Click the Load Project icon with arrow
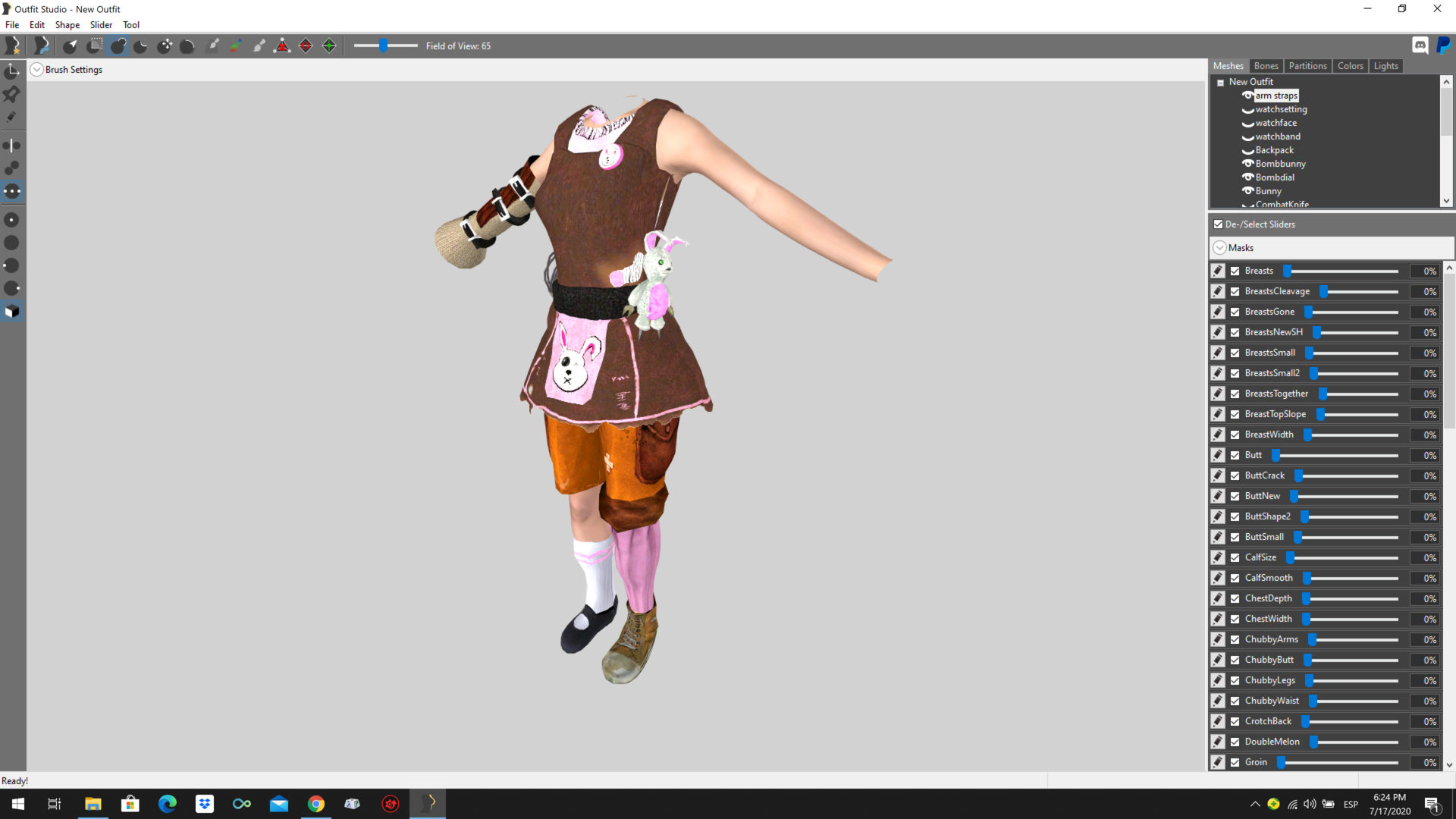Viewport: 1456px width, 819px height. (41, 46)
